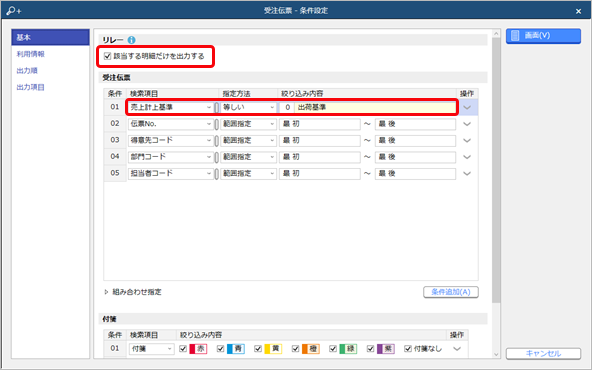
Task: Toggle 該当する明細だけを出力する checkbox
Action: 107,56
